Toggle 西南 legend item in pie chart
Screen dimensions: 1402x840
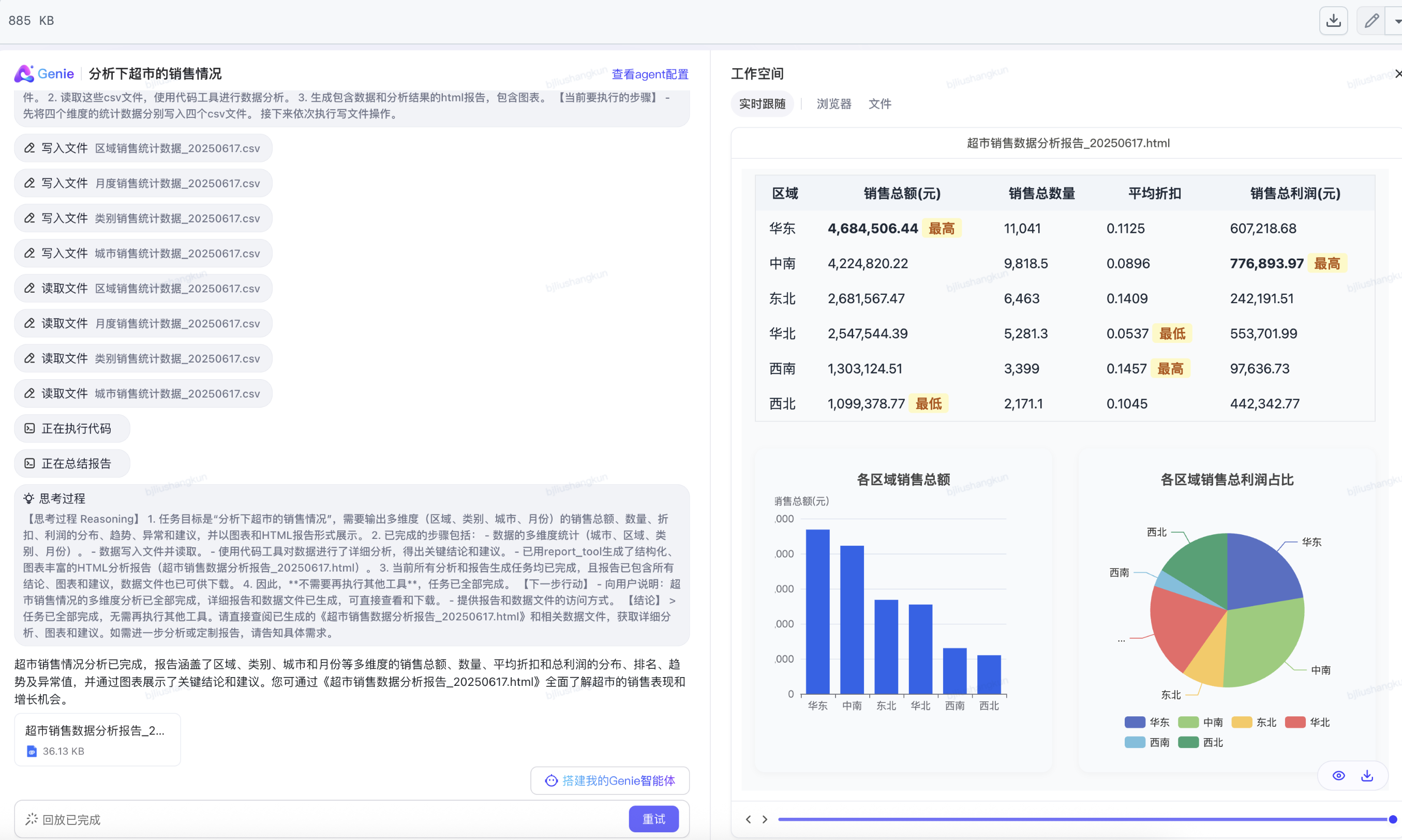point(1147,742)
